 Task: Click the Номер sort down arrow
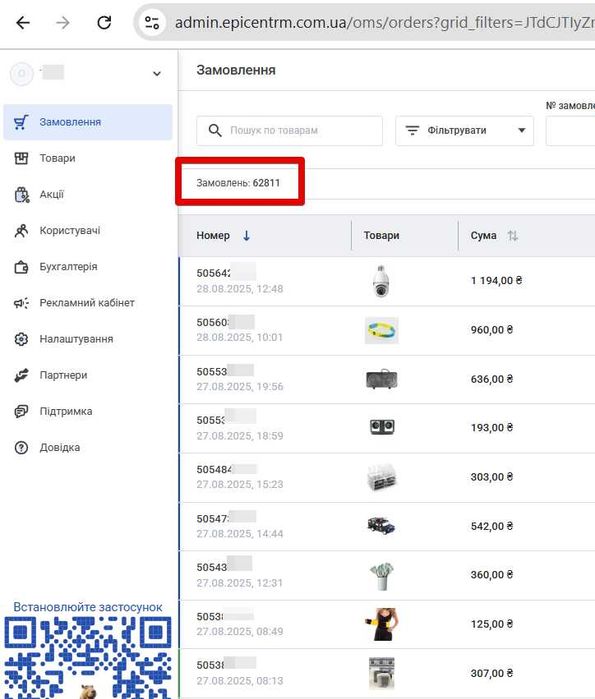[x=246, y=235]
